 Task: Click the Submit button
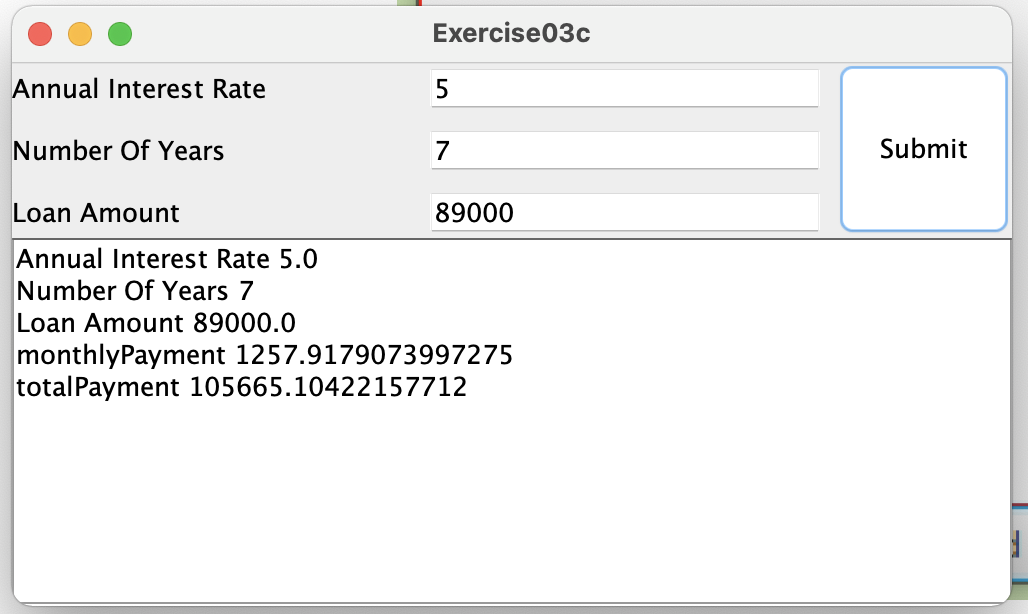(x=922, y=148)
